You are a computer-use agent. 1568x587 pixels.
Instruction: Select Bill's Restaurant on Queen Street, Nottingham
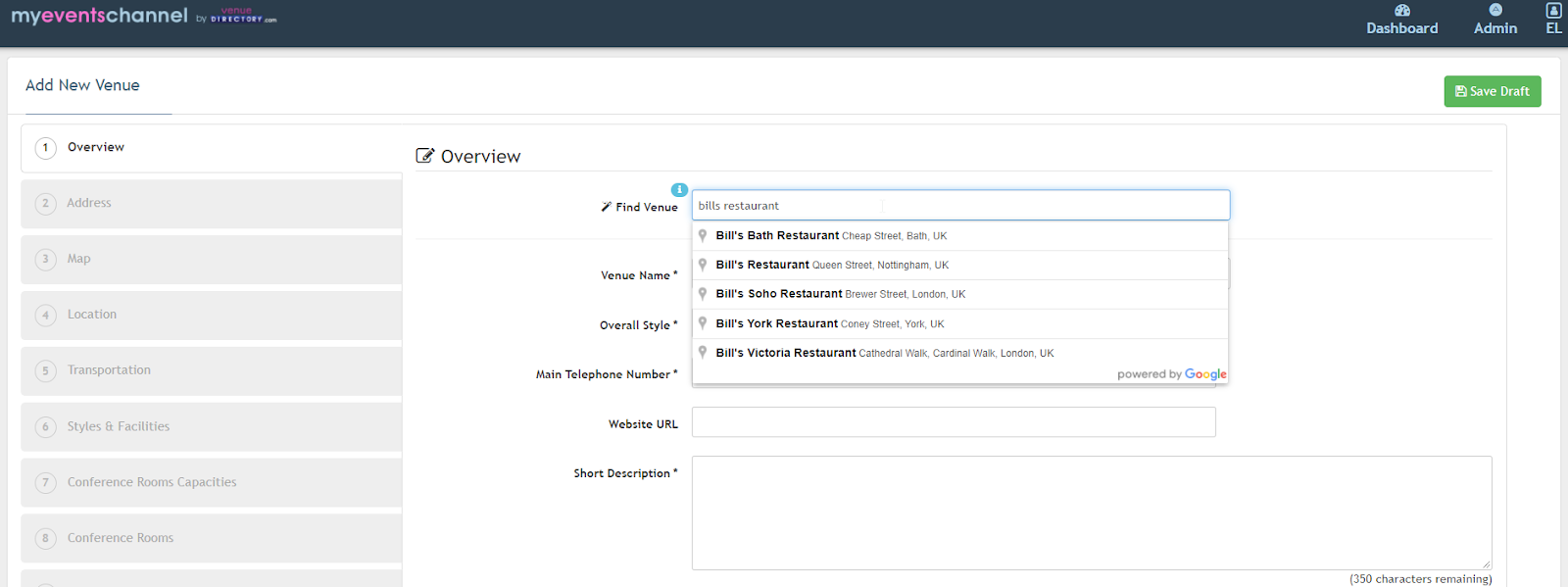pyautogui.click(x=960, y=265)
